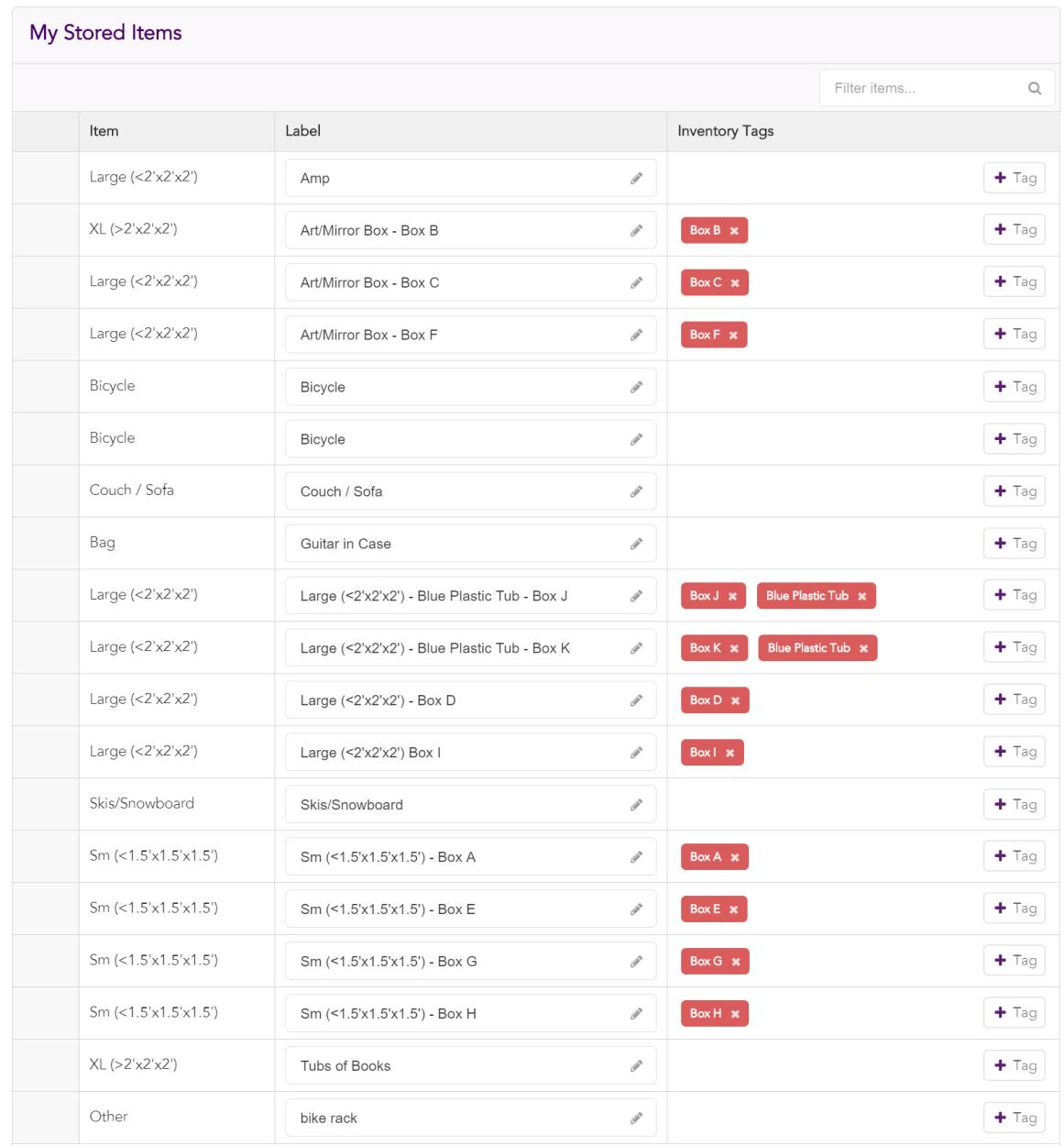The height and width of the screenshot is (1146, 1064).
Task: Click the Sm Box A label field
Action: coord(458,857)
